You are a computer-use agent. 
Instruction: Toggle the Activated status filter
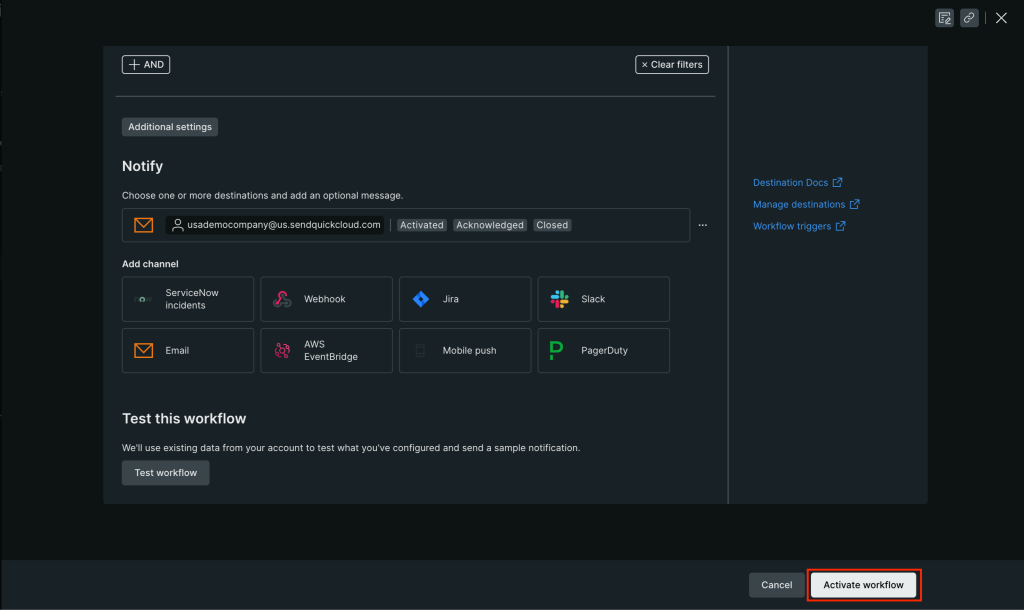(x=421, y=224)
